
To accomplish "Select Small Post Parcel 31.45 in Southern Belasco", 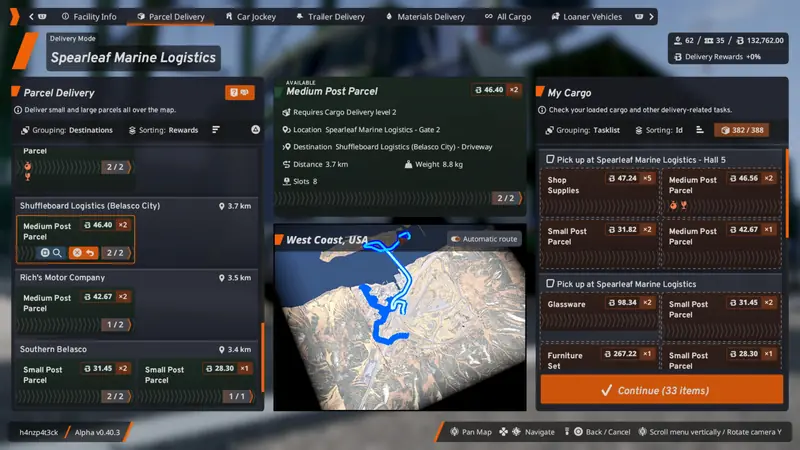I will [75, 383].
